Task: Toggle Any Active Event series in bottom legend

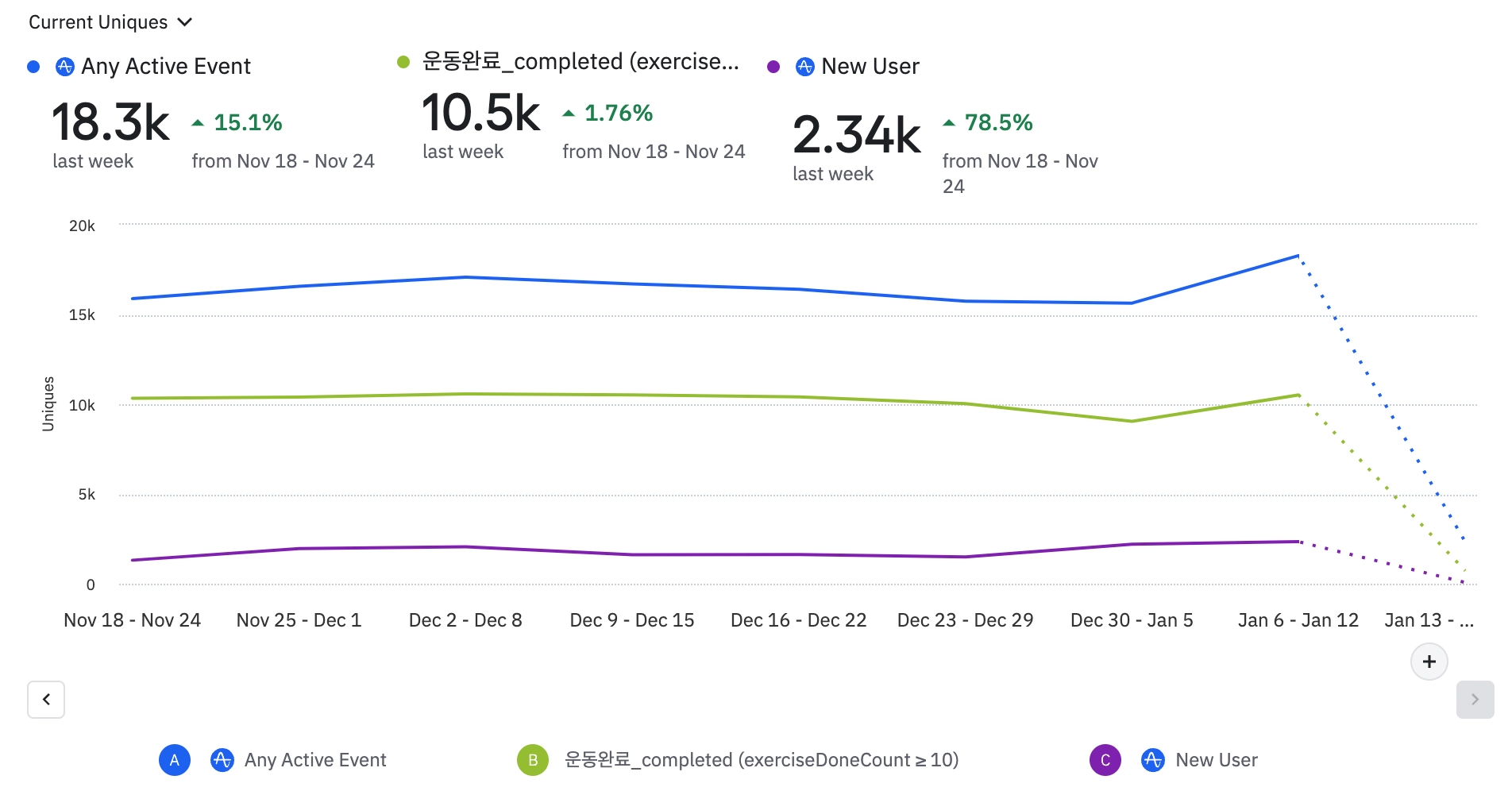Action: click(315, 760)
